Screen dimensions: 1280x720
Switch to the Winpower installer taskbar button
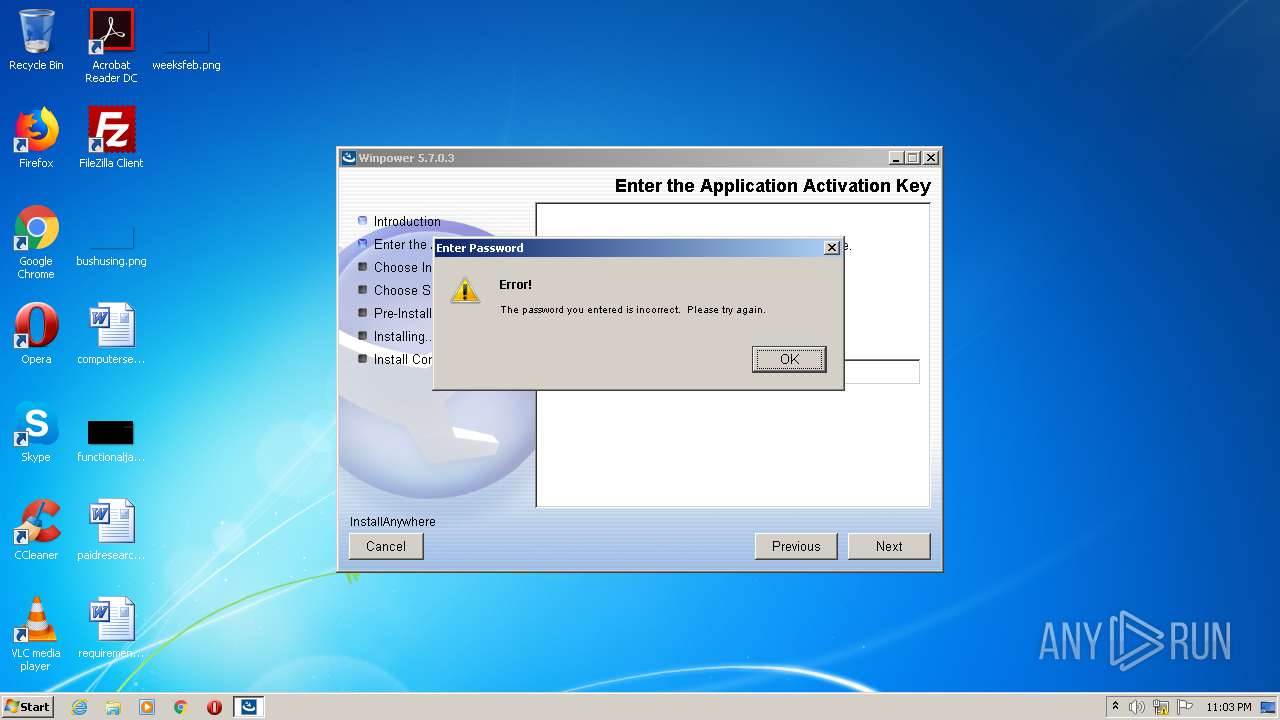tap(249, 707)
